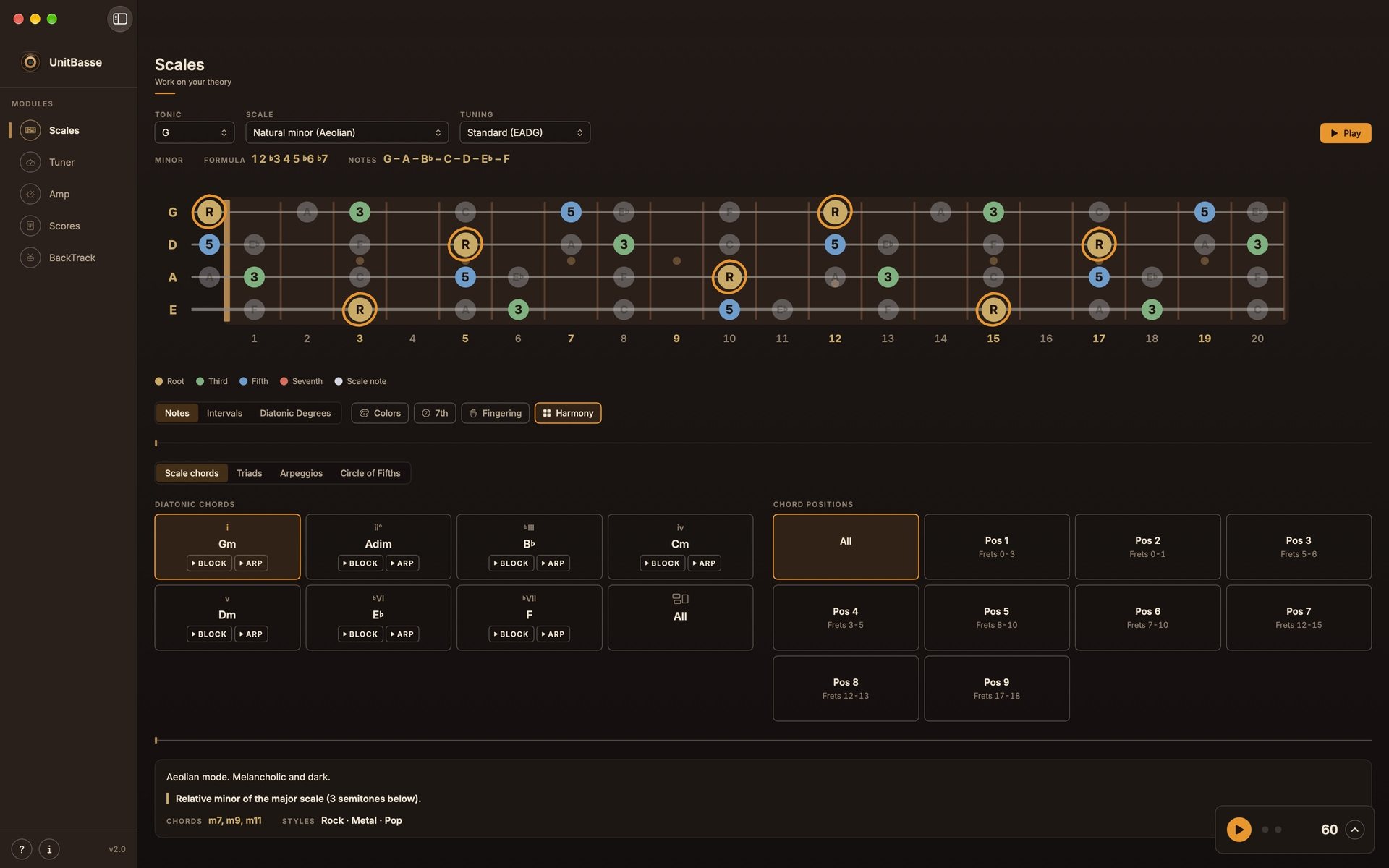Open the Scales module icon
This screenshot has height=868, width=1389.
coord(30,130)
